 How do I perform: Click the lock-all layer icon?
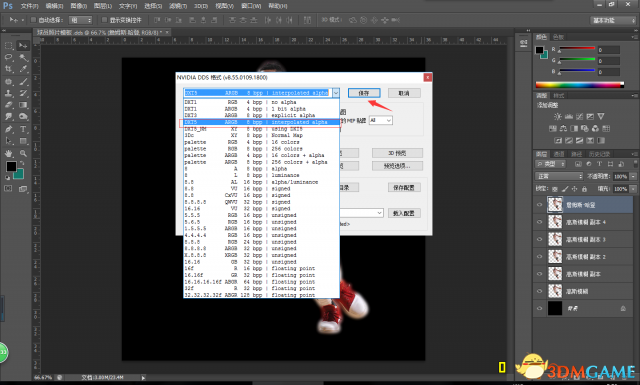tap(584, 189)
